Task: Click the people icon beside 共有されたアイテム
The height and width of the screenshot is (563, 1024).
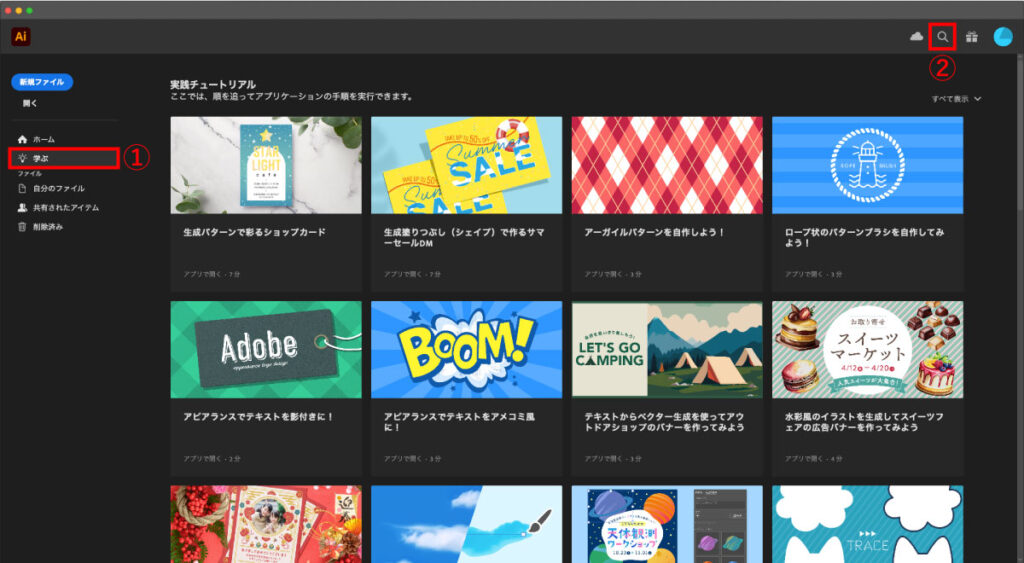Action: tap(22, 207)
